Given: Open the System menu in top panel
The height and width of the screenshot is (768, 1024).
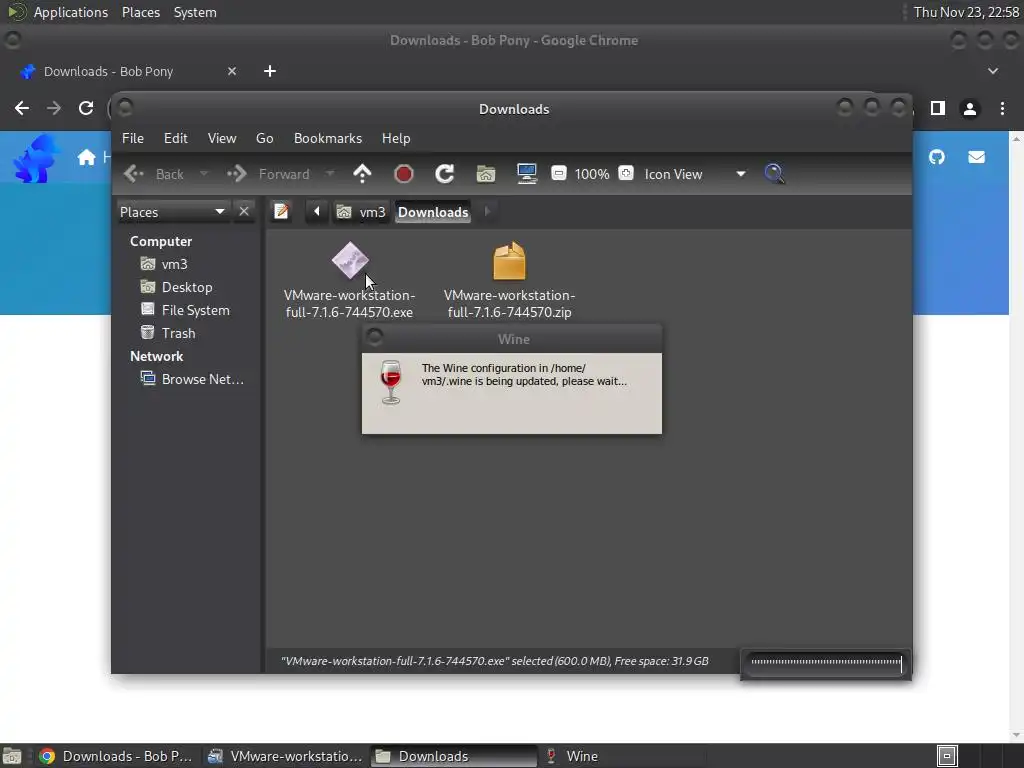Looking at the screenshot, I should [195, 12].
